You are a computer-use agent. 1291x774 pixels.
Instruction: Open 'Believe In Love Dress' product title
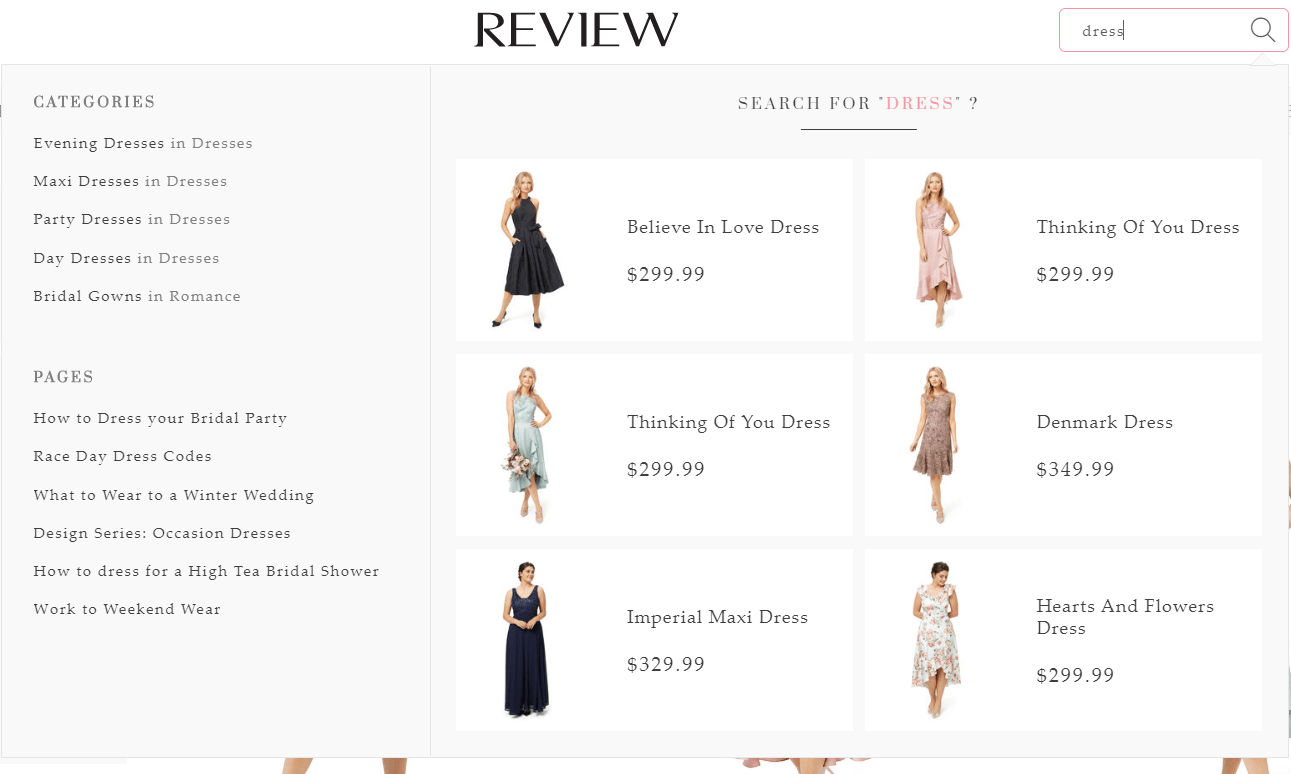pyautogui.click(x=723, y=227)
